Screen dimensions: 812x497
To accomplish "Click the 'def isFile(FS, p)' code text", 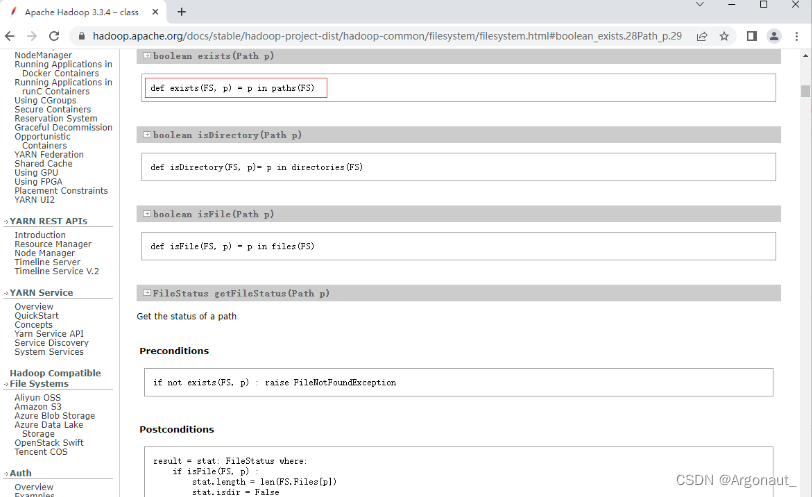I will point(232,246).
